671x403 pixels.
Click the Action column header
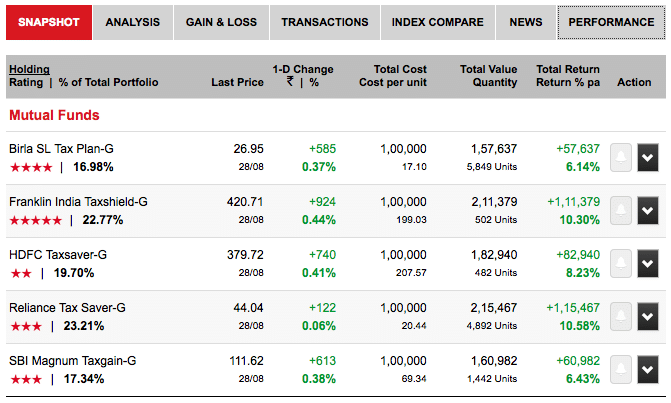[x=634, y=83]
